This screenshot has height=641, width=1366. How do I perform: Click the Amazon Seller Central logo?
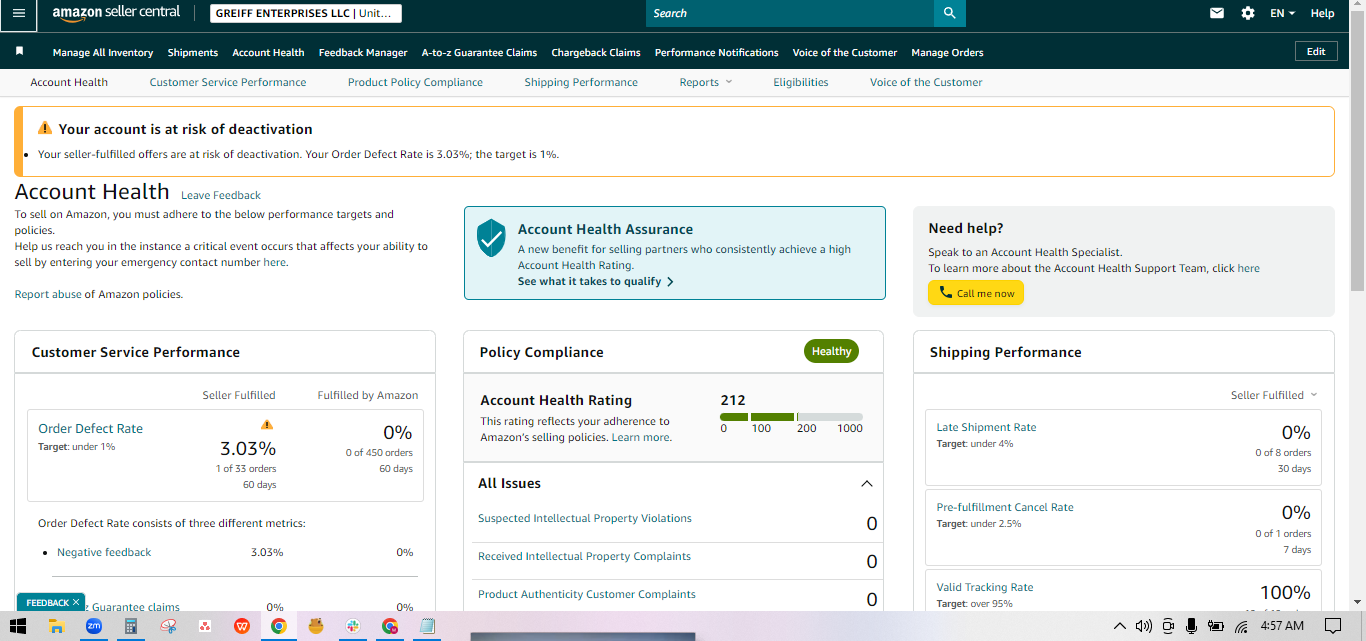tap(116, 13)
